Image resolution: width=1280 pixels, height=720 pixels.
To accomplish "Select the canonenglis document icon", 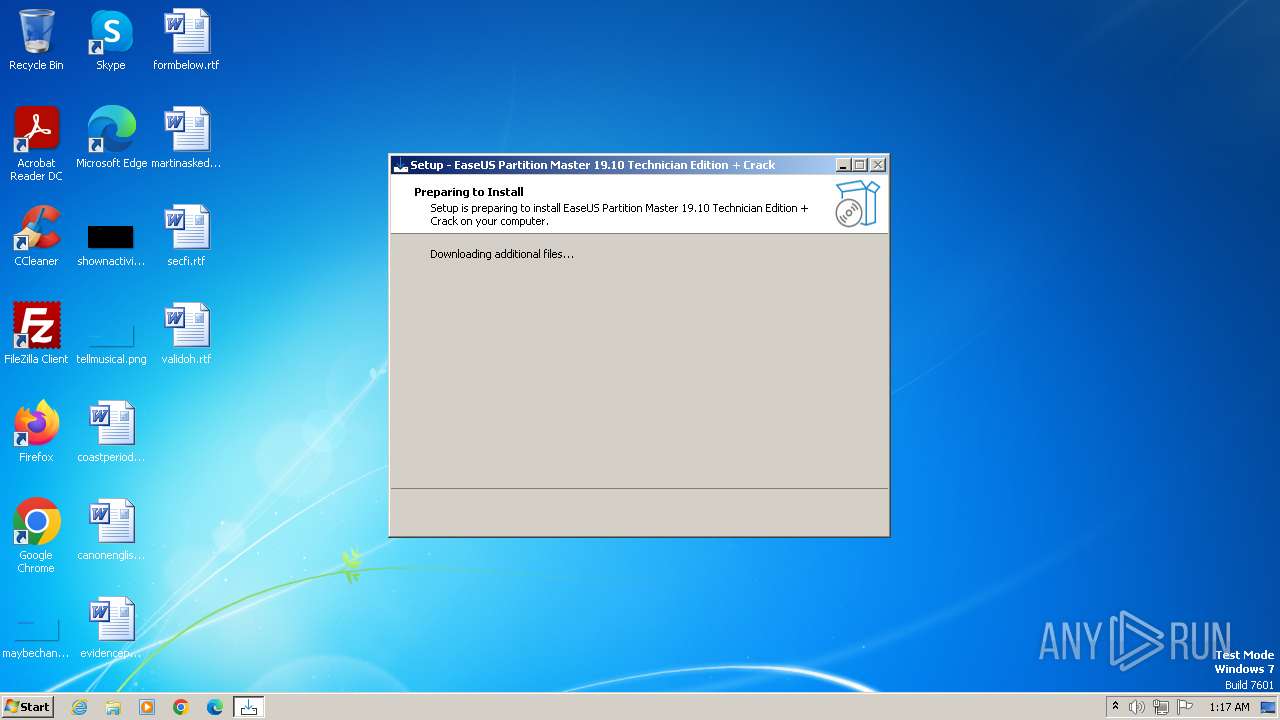I will [111, 529].
